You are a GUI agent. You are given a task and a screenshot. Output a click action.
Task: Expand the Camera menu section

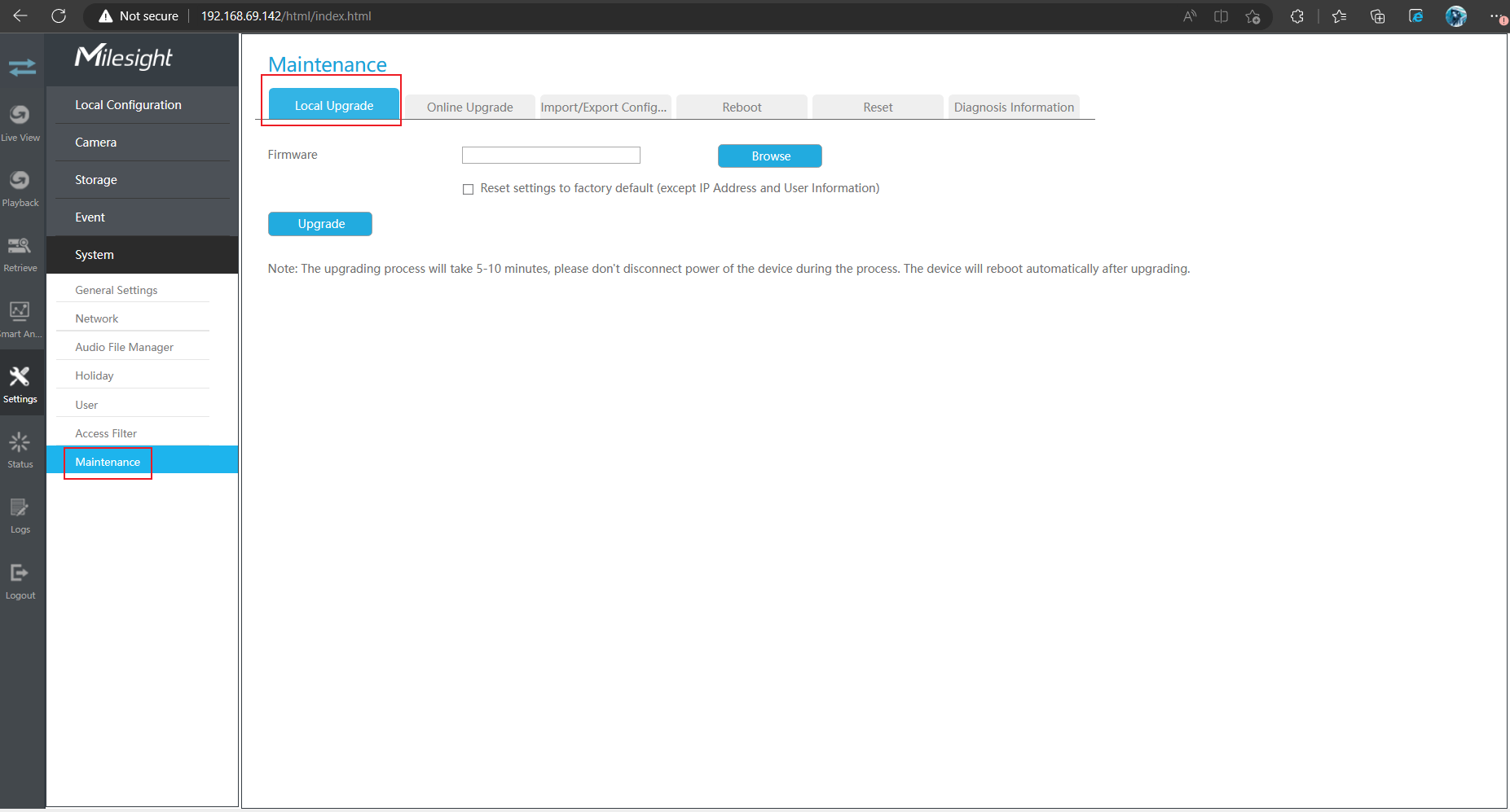(x=142, y=143)
